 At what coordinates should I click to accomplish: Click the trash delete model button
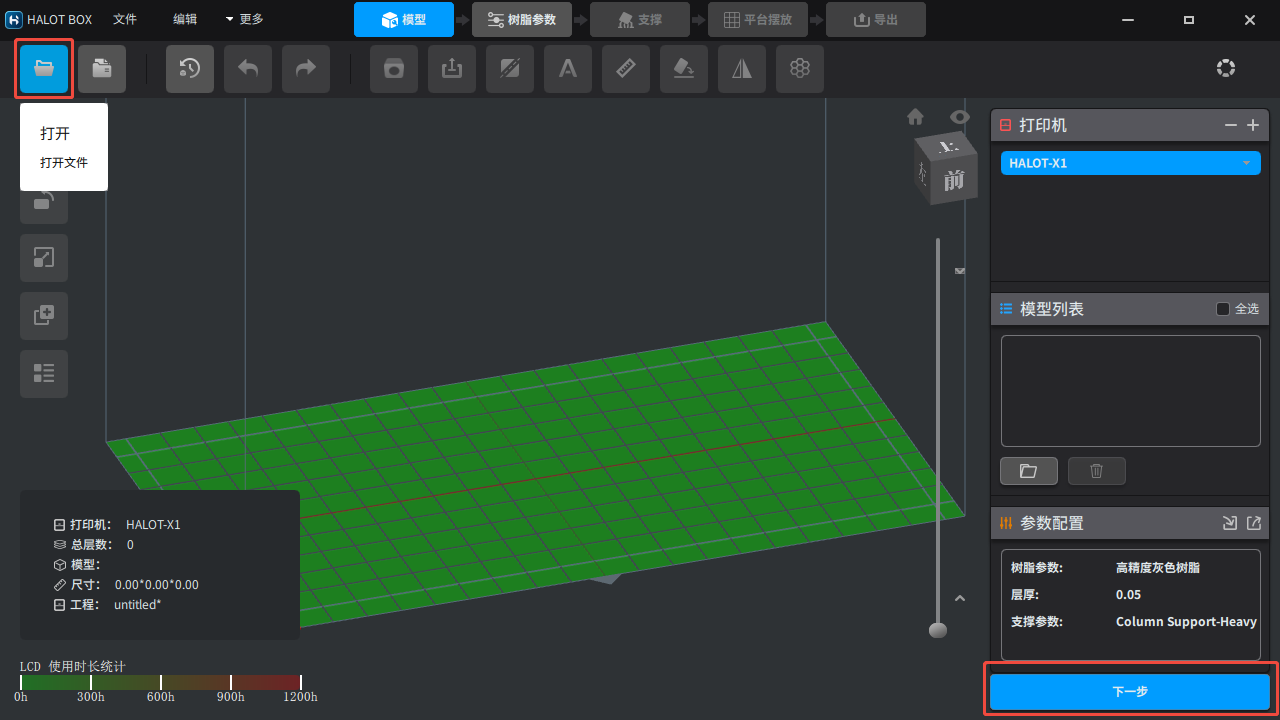pos(1097,471)
